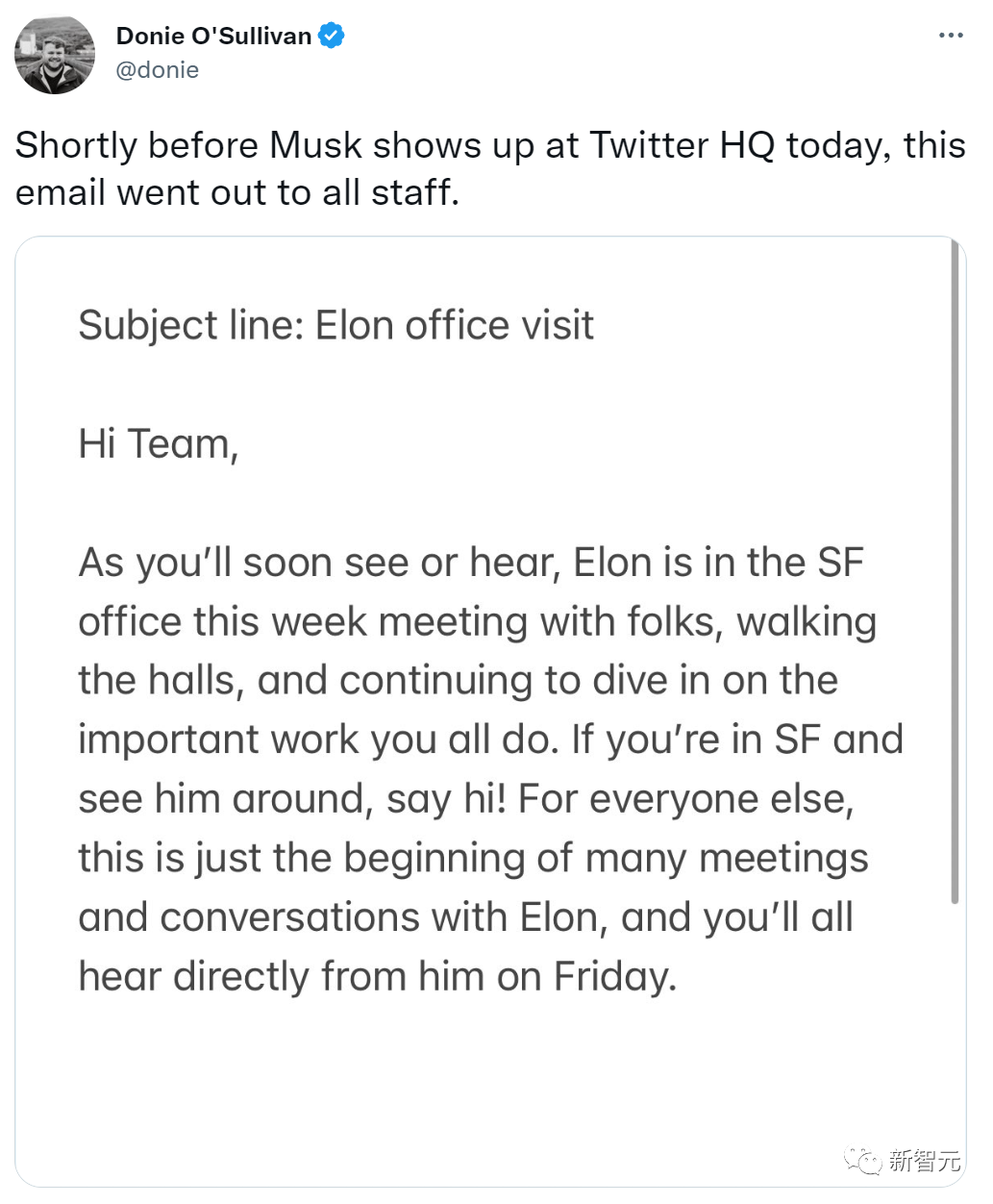Click the line "and conversations with Elon"
Screen dimensions: 993x1204
[x=465, y=917]
